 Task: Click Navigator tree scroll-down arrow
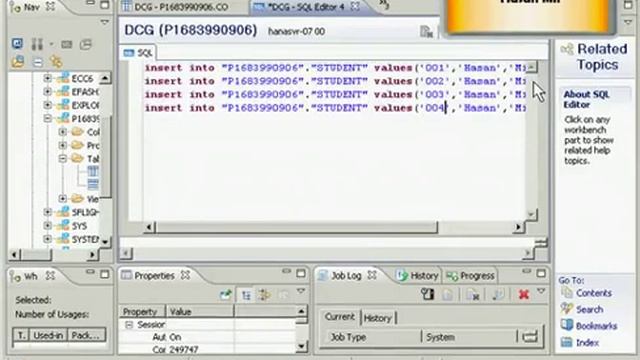[x=105, y=241]
